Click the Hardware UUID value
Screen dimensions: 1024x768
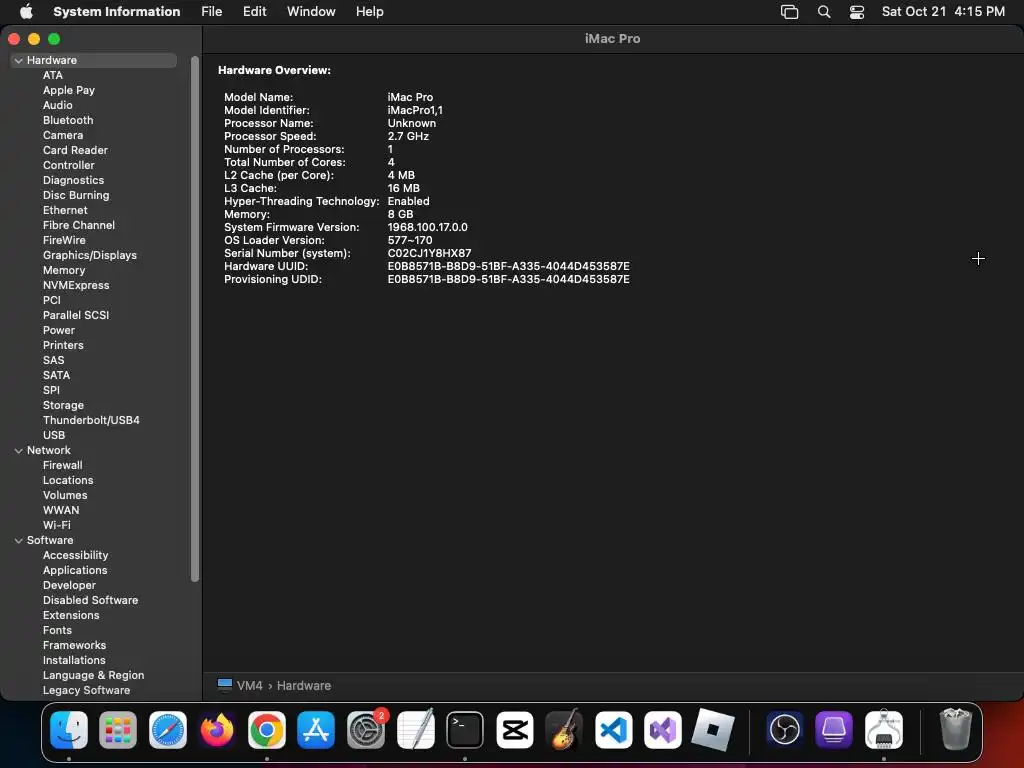(508, 266)
